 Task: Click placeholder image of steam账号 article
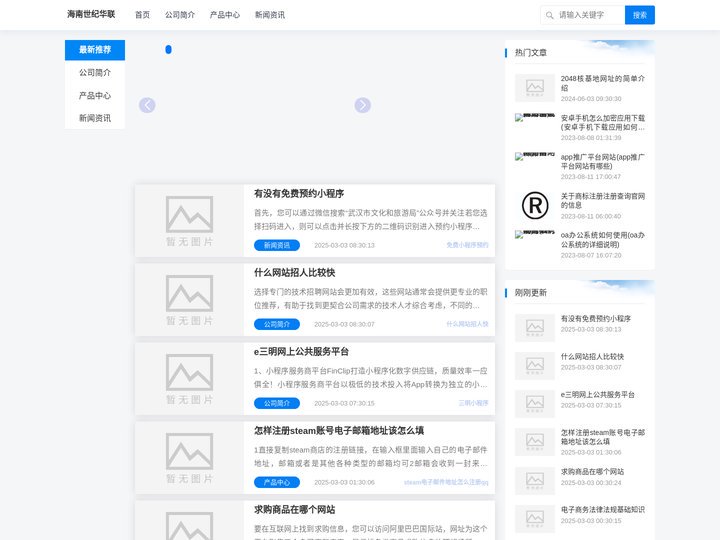coord(189,458)
